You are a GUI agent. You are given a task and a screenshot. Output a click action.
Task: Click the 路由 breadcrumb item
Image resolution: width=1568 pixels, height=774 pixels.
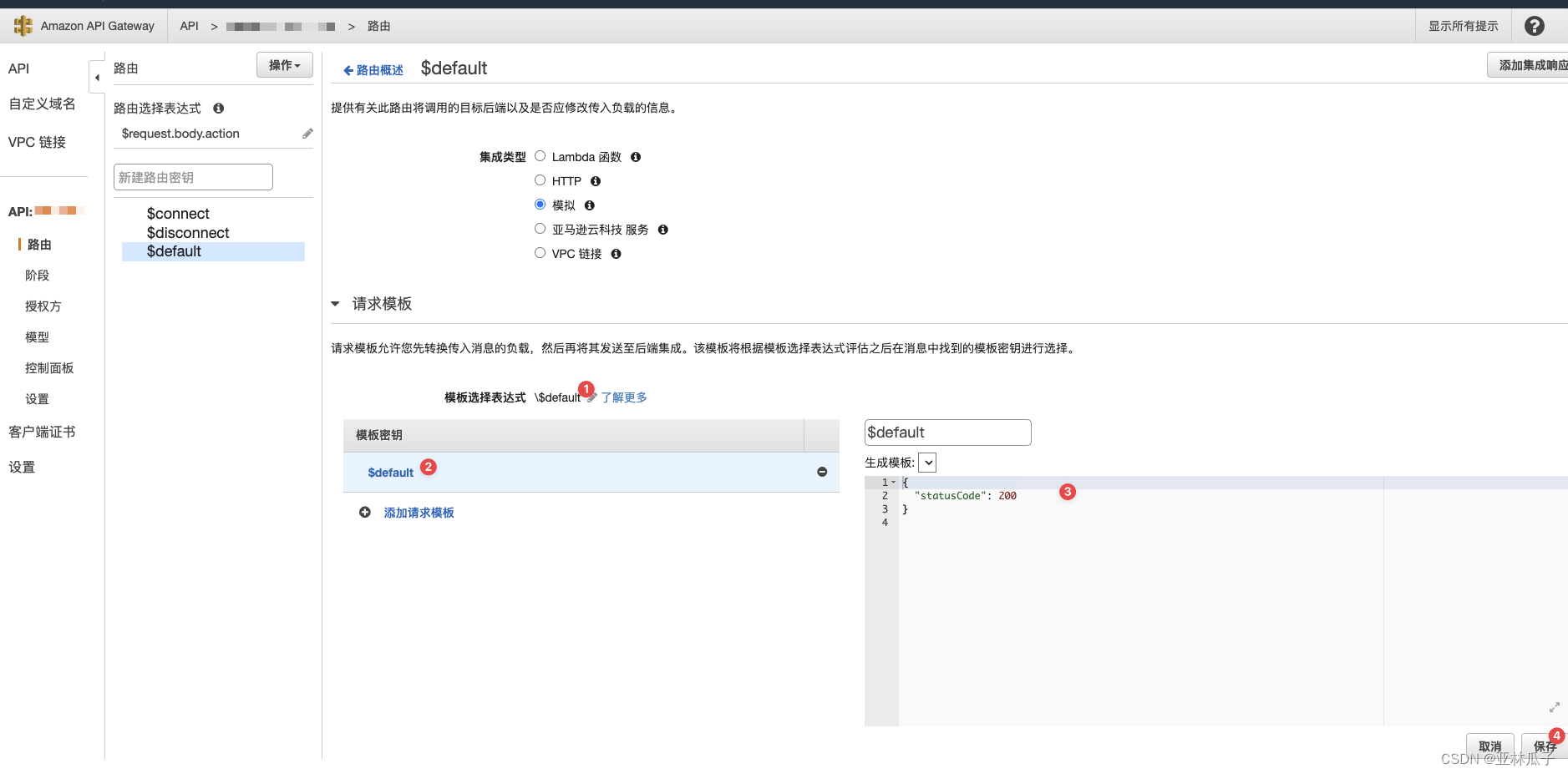click(379, 27)
